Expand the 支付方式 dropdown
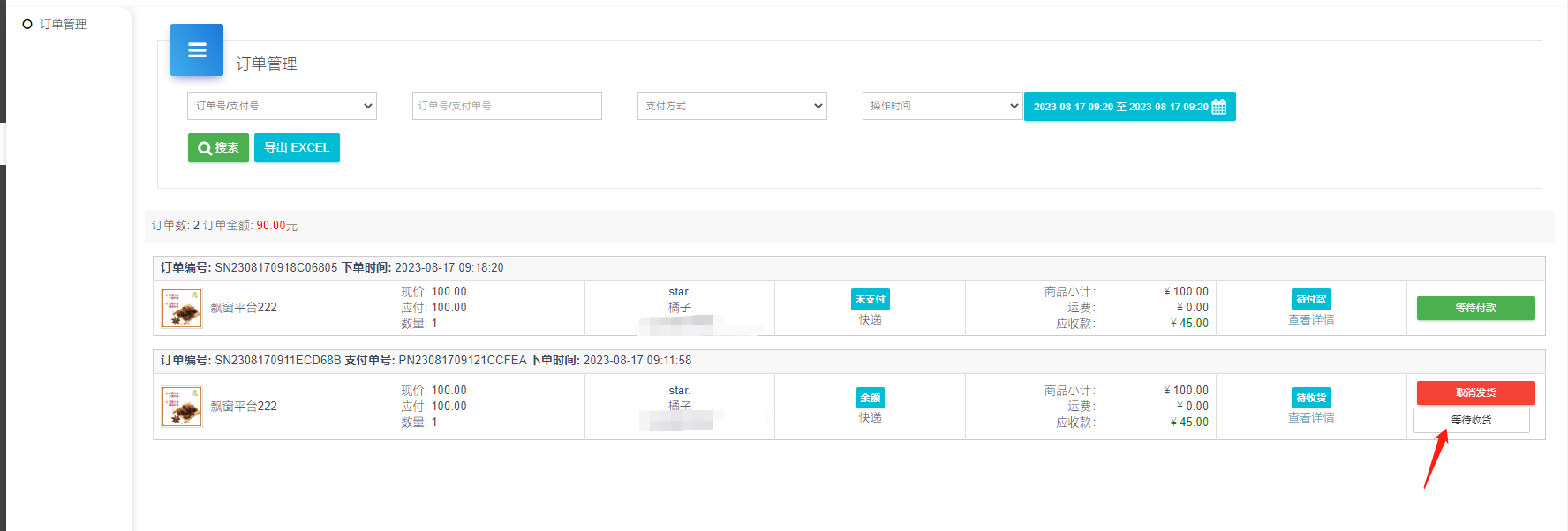 [732, 106]
